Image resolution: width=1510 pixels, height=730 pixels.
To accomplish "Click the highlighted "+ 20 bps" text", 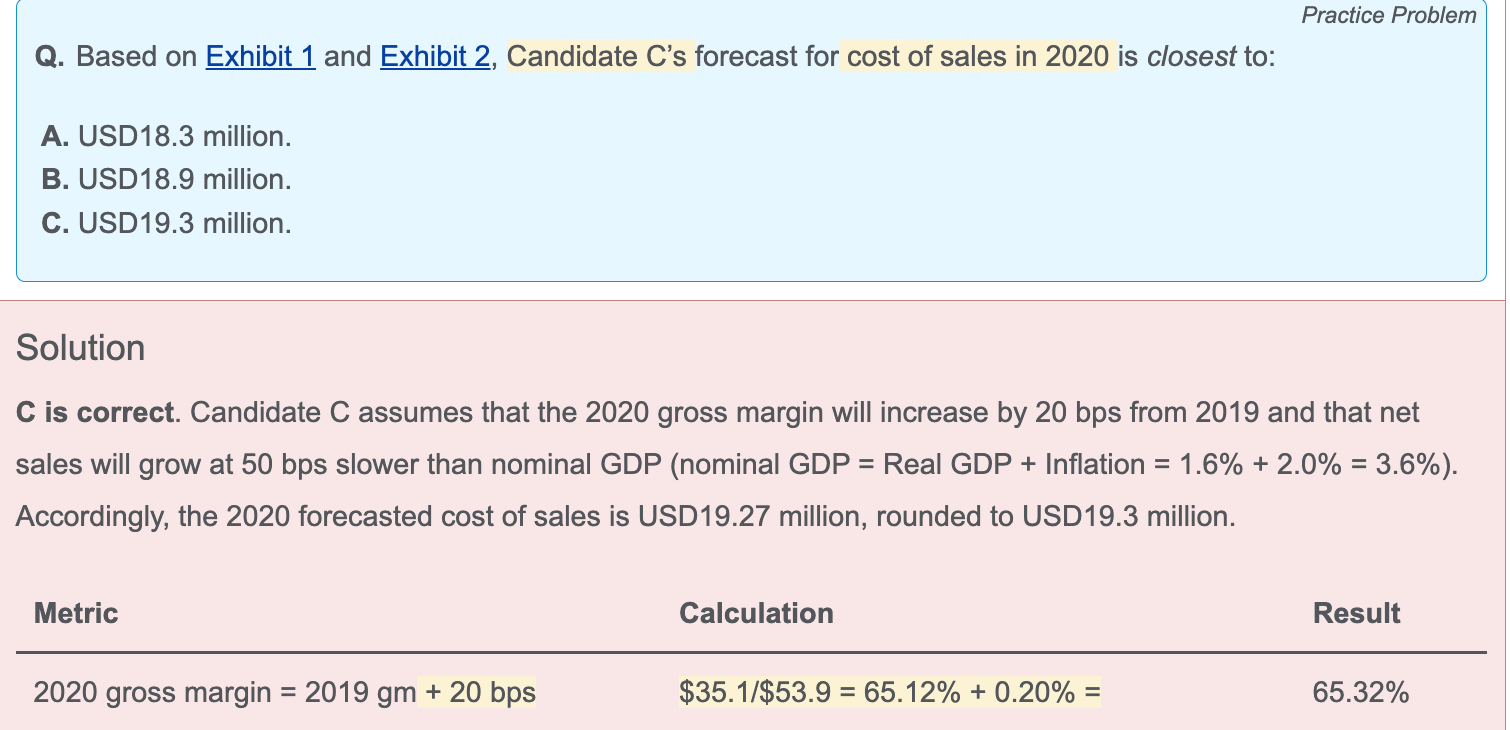I will [480, 692].
